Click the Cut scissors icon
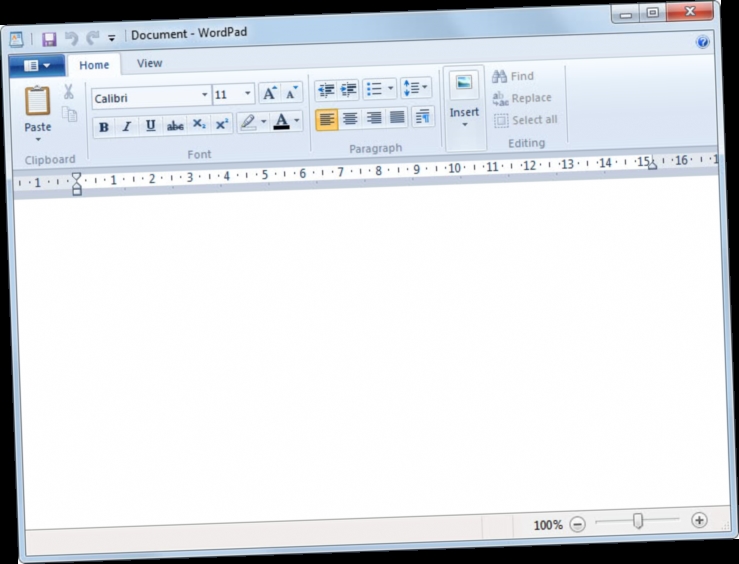 point(69,91)
